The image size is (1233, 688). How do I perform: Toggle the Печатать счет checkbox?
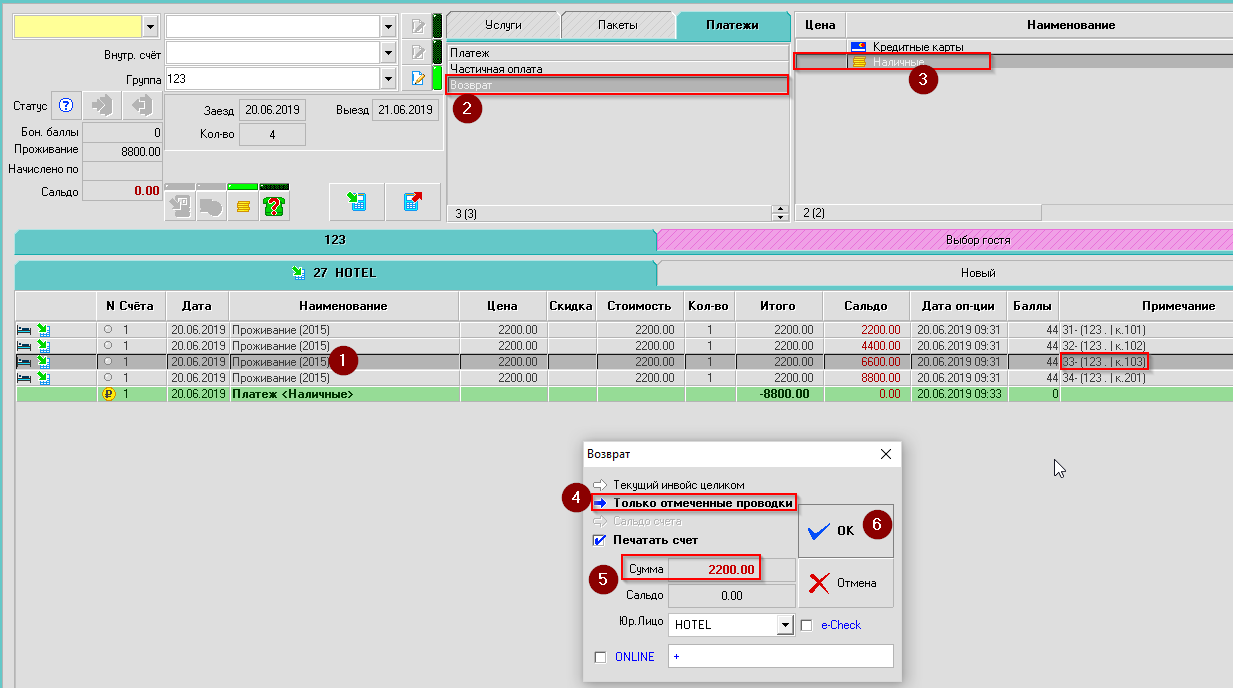coord(600,540)
